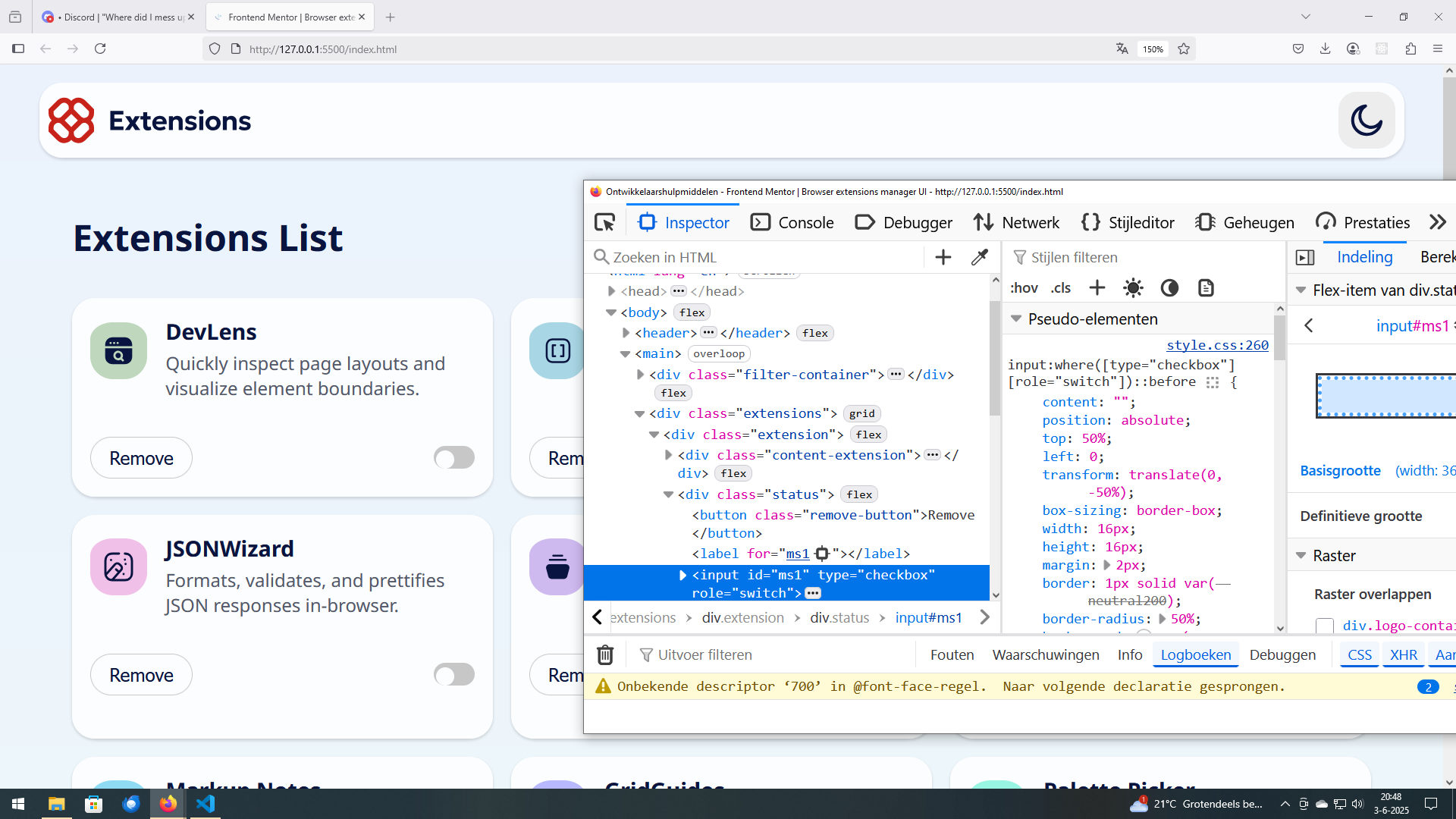Check the div.logo-container grid overlay checkbox
This screenshot has width=1456, height=819.
pos(1324,626)
